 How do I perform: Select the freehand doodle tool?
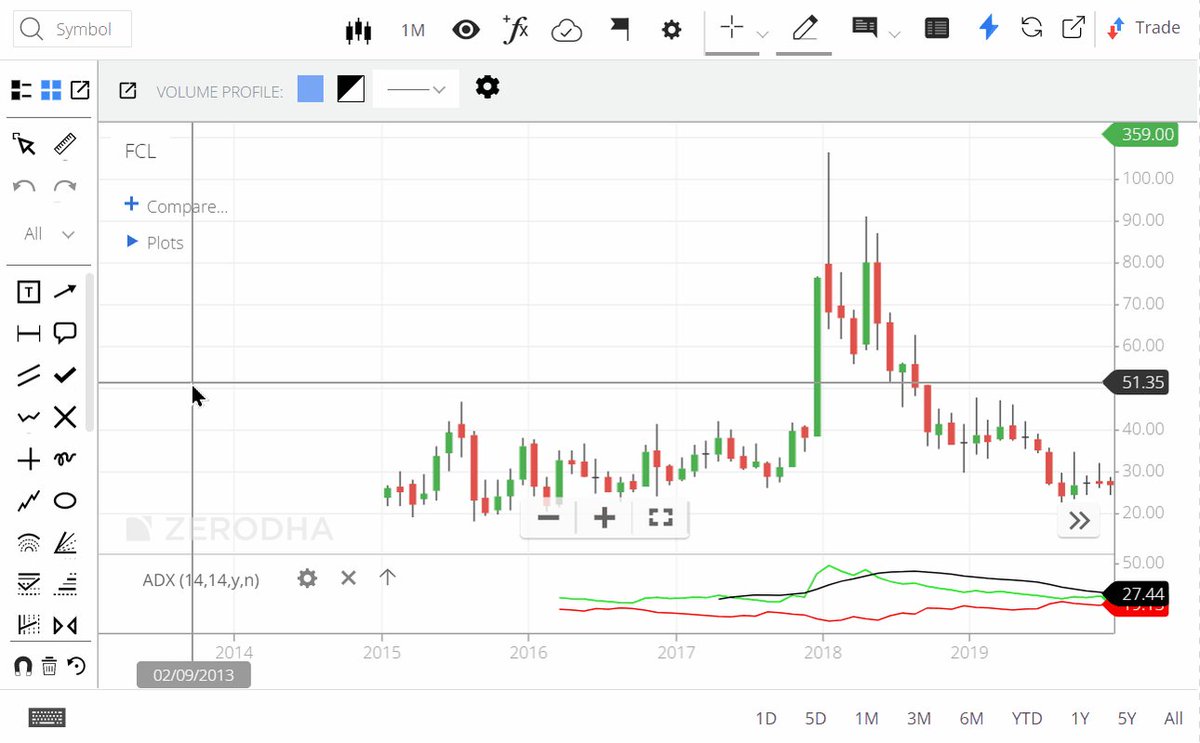65,460
